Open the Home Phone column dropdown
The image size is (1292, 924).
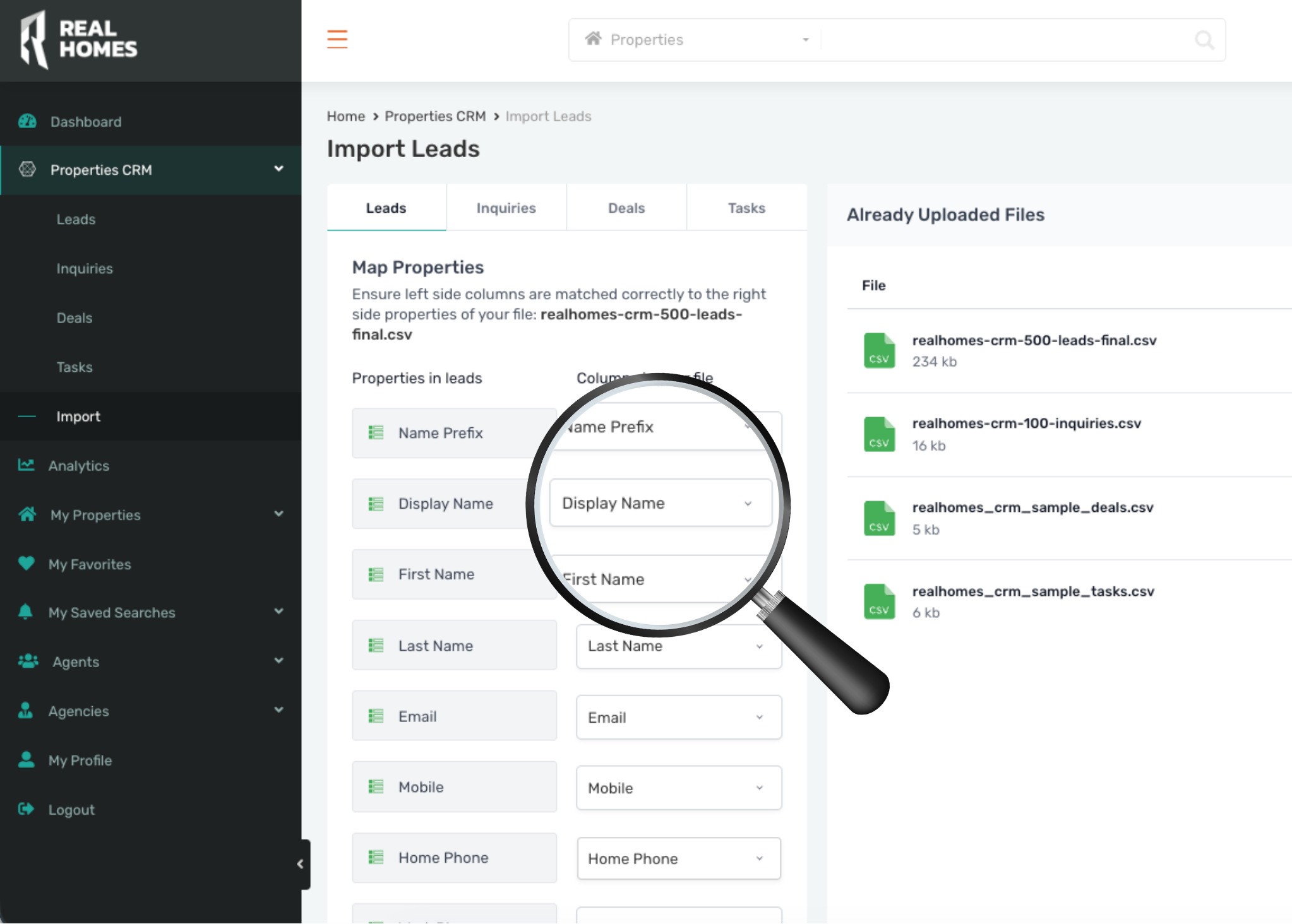pos(678,859)
